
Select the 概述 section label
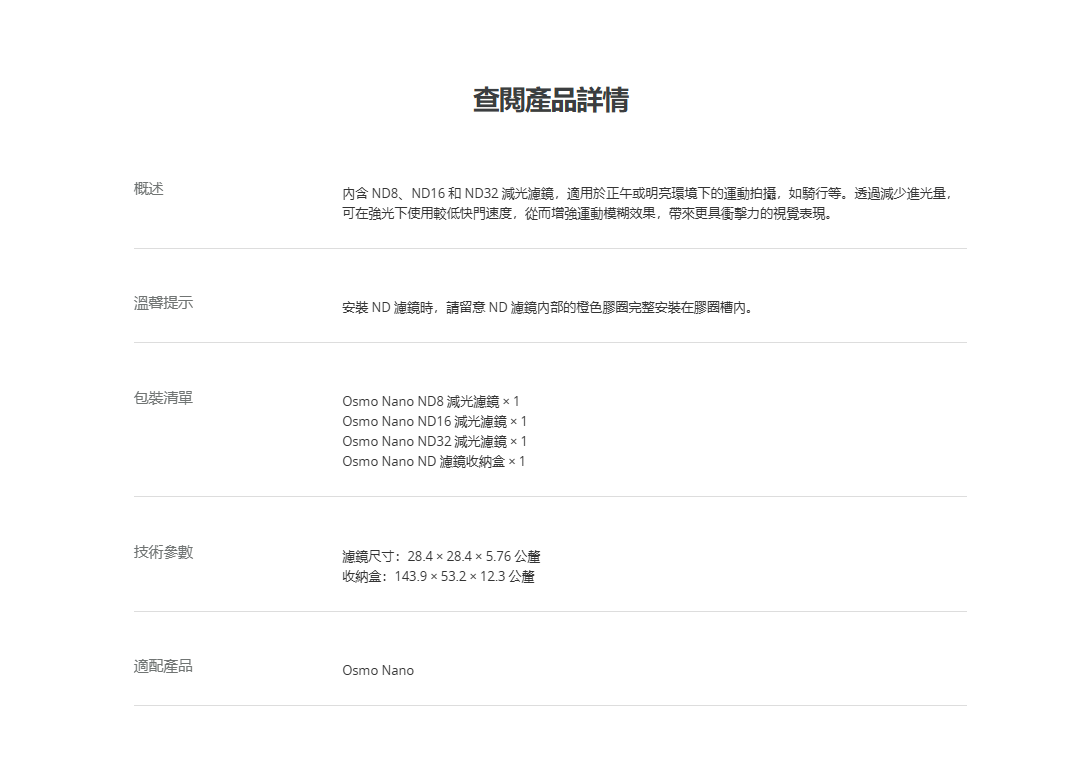pyautogui.click(x=149, y=189)
